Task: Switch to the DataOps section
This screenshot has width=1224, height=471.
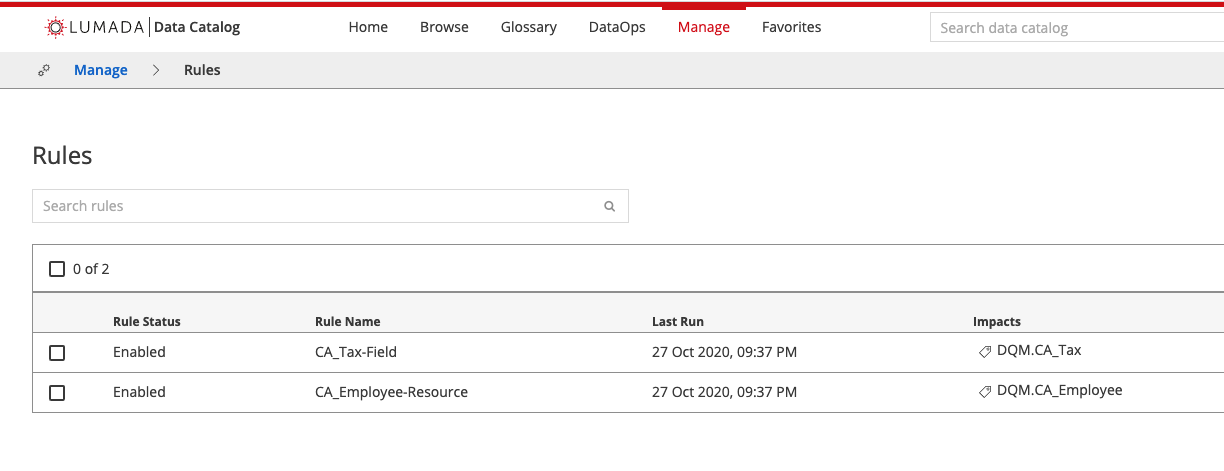Action: (617, 27)
